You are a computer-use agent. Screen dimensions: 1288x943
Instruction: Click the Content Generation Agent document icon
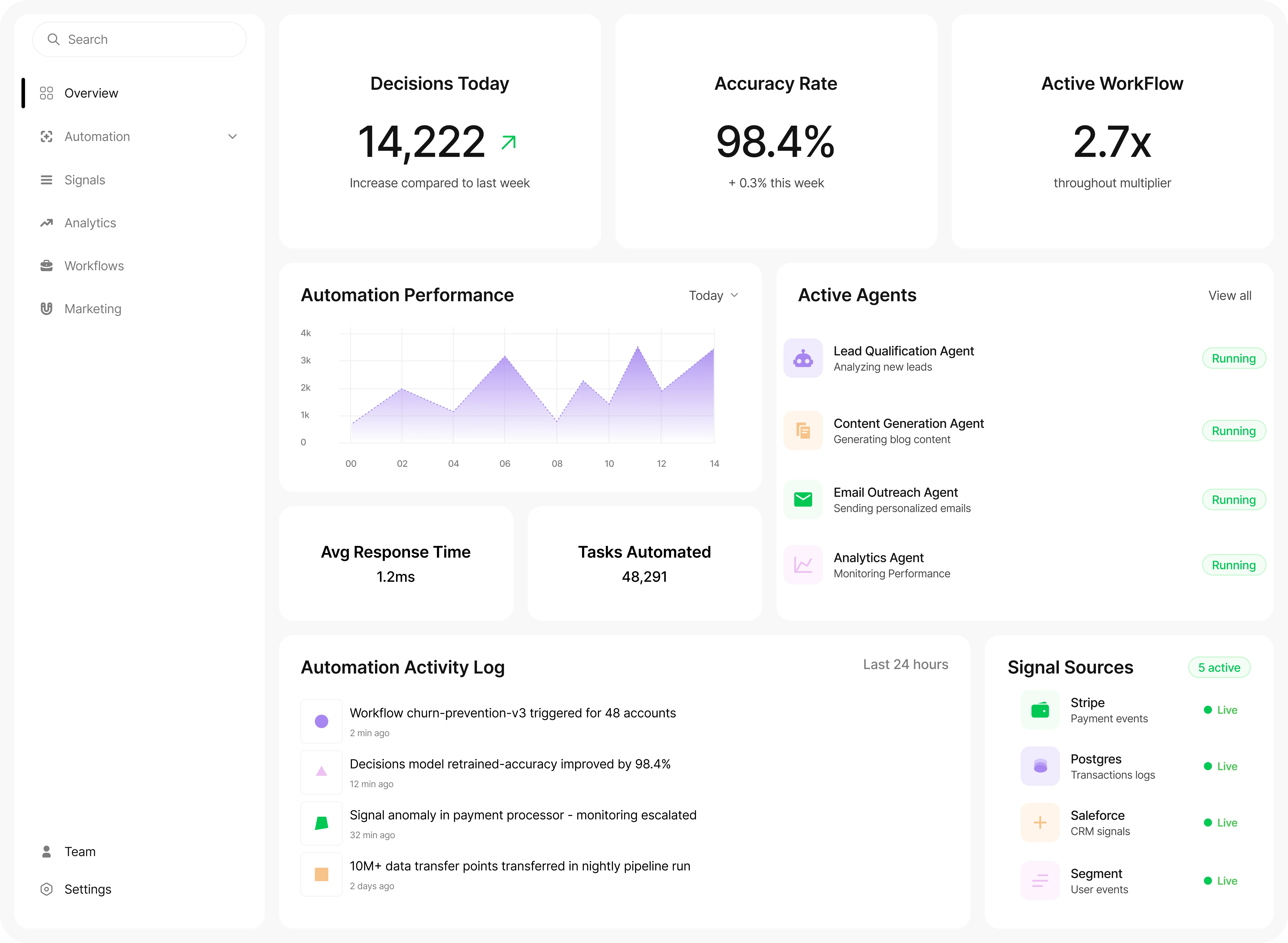pyautogui.click(x=803, y=430)
